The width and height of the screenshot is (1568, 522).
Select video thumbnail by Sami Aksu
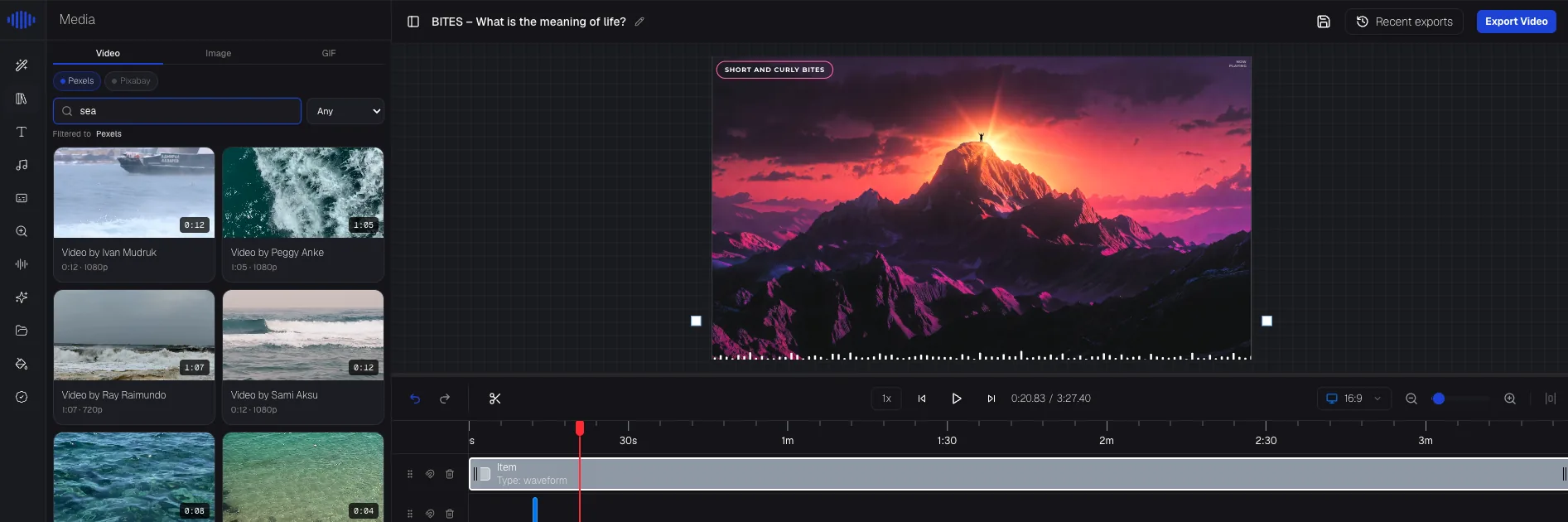click(303, 336)
